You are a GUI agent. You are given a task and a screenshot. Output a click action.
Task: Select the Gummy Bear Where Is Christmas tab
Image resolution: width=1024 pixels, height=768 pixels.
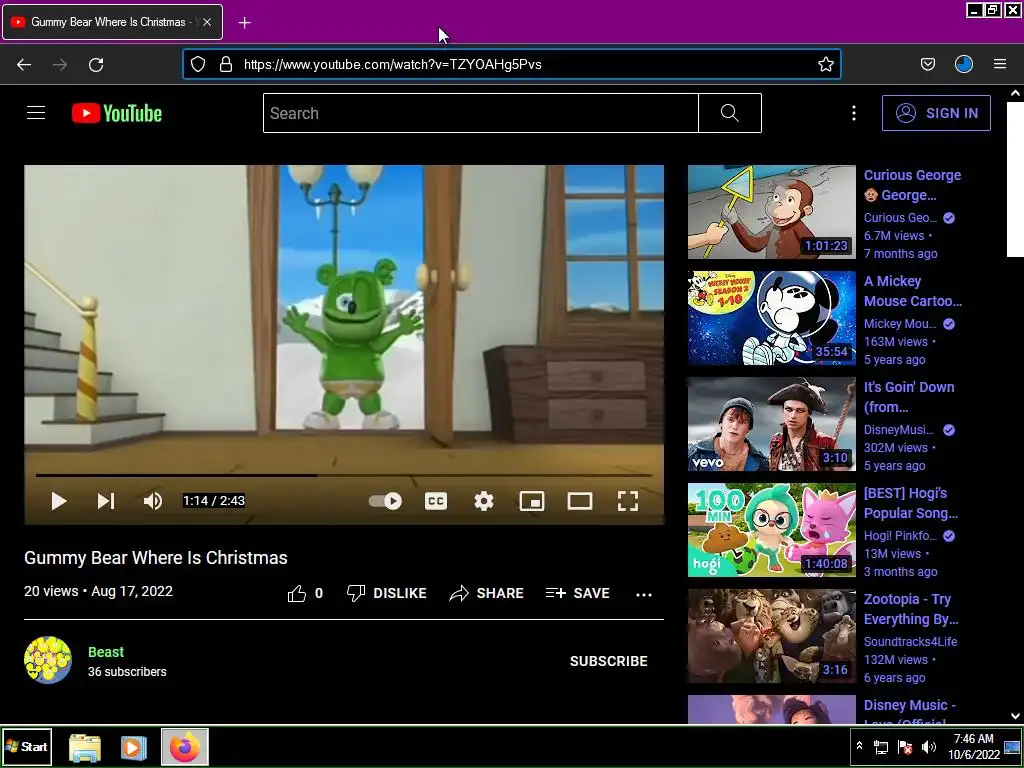112,22
